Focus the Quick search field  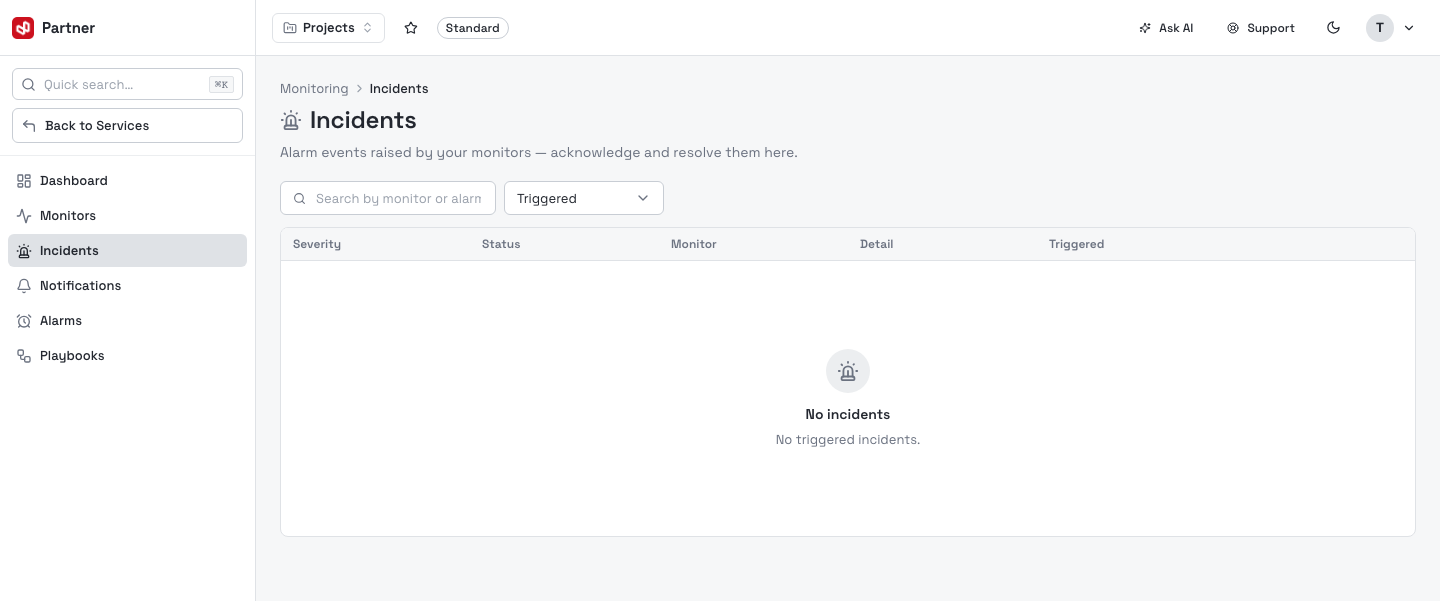coord(127,84)
